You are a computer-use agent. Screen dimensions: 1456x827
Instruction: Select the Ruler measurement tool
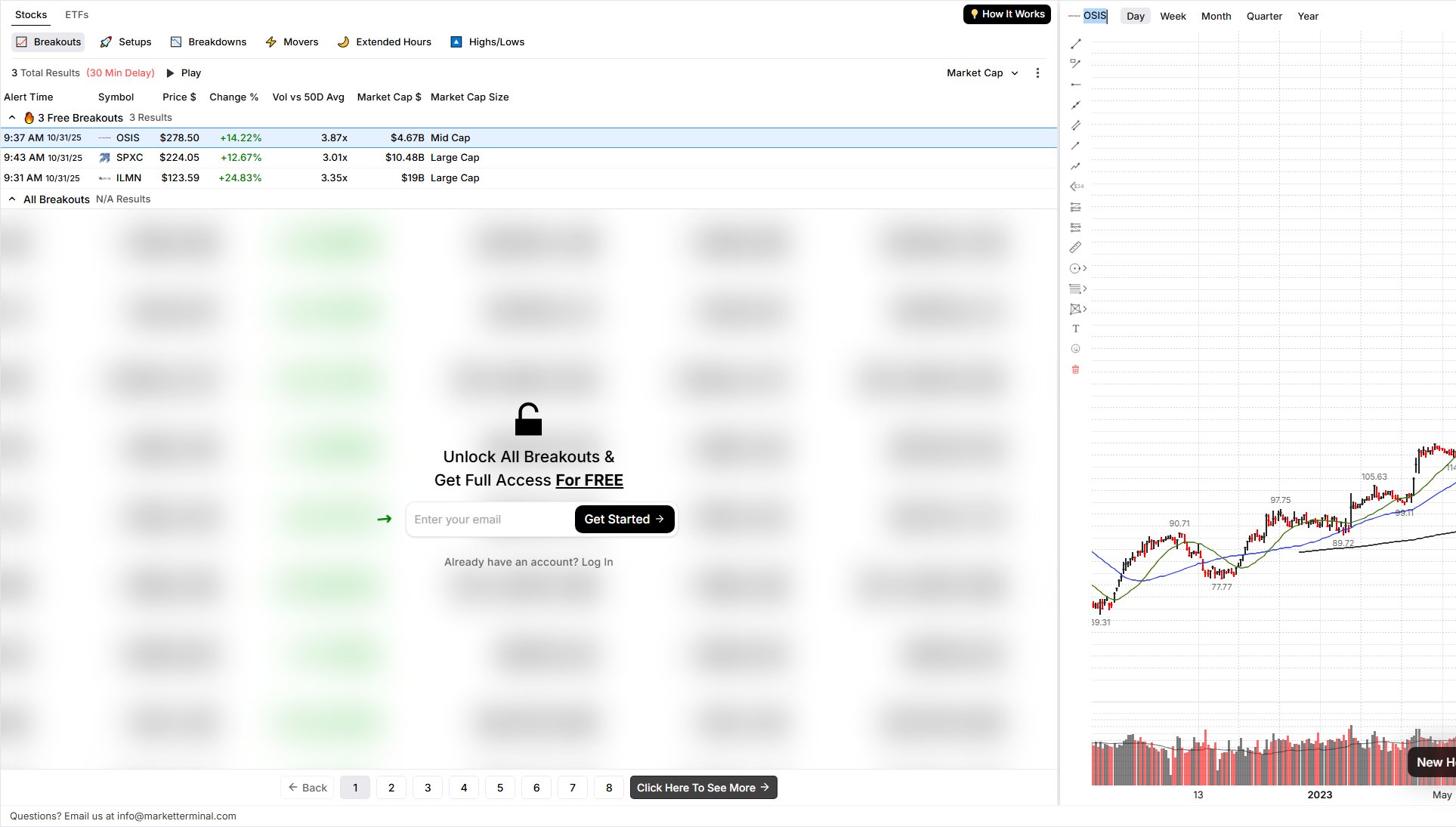[x=1075, y=247]
